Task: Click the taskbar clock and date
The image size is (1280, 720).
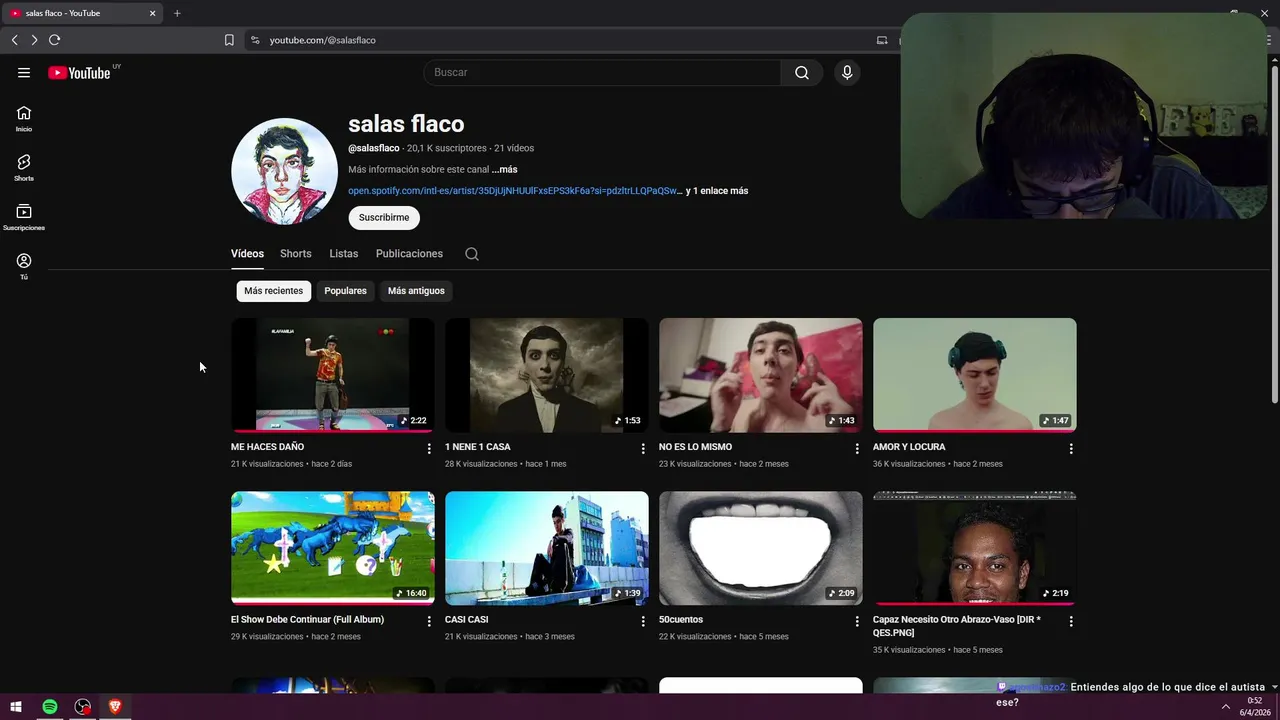Action: [1255, 707]
